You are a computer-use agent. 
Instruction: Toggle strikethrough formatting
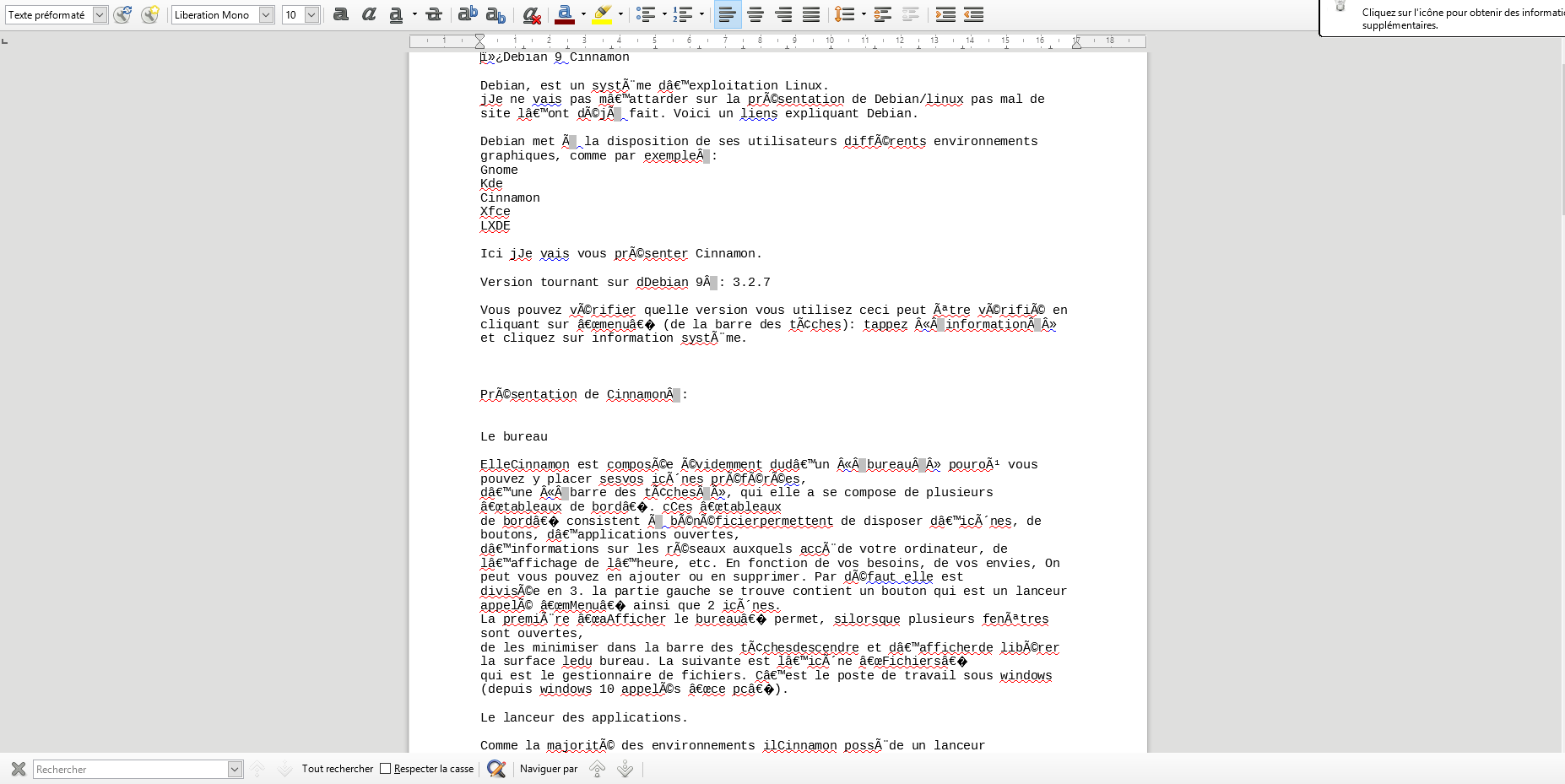point(434,14)
